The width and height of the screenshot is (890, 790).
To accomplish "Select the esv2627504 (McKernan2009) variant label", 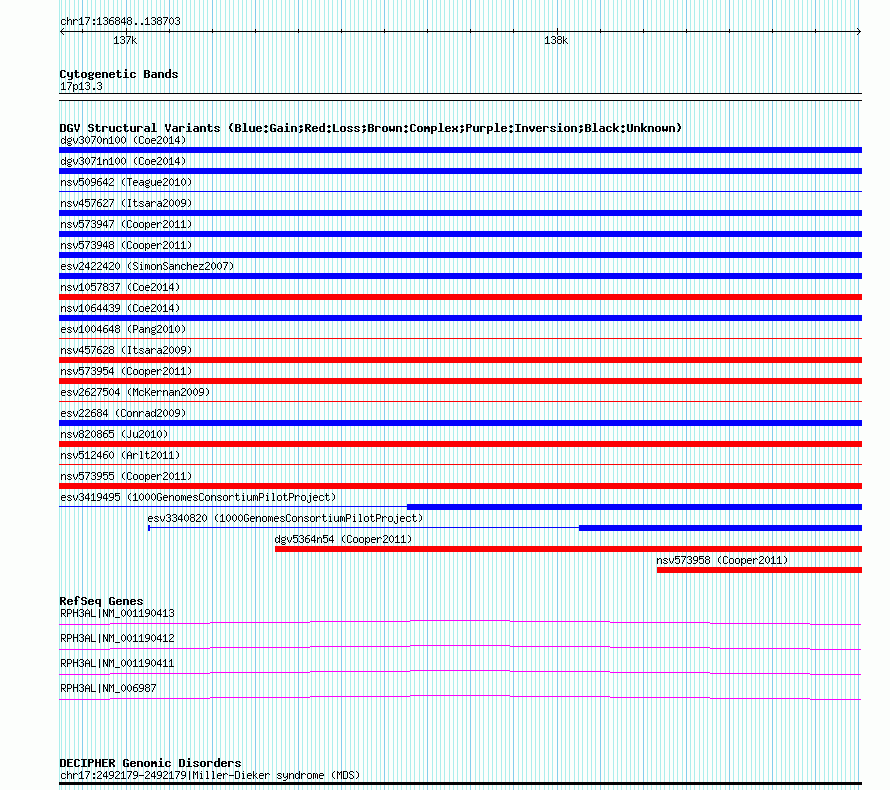I will pos(135,392).
